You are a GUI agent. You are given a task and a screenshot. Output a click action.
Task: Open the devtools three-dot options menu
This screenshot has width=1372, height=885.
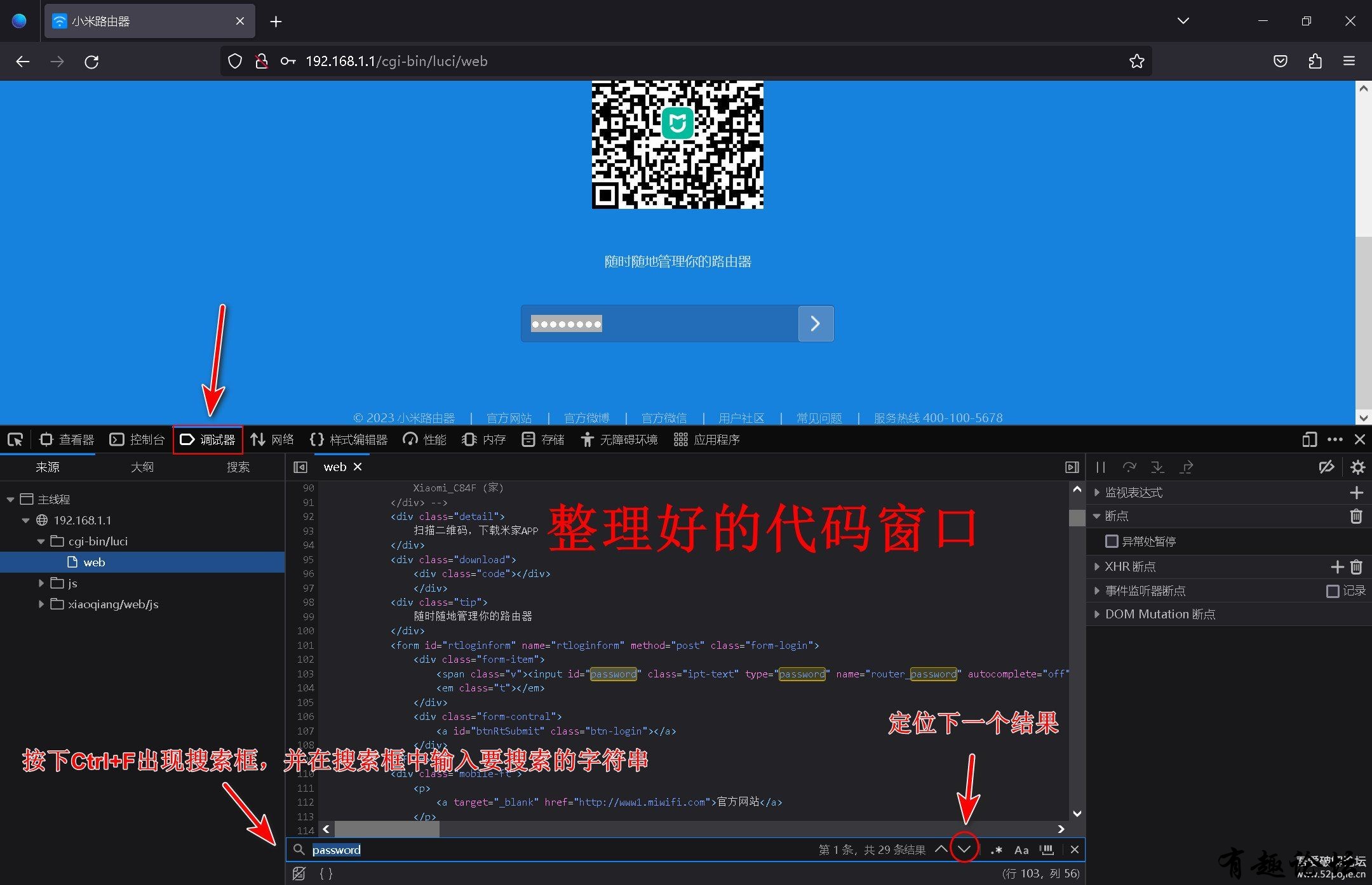[x=1335, y=439]
